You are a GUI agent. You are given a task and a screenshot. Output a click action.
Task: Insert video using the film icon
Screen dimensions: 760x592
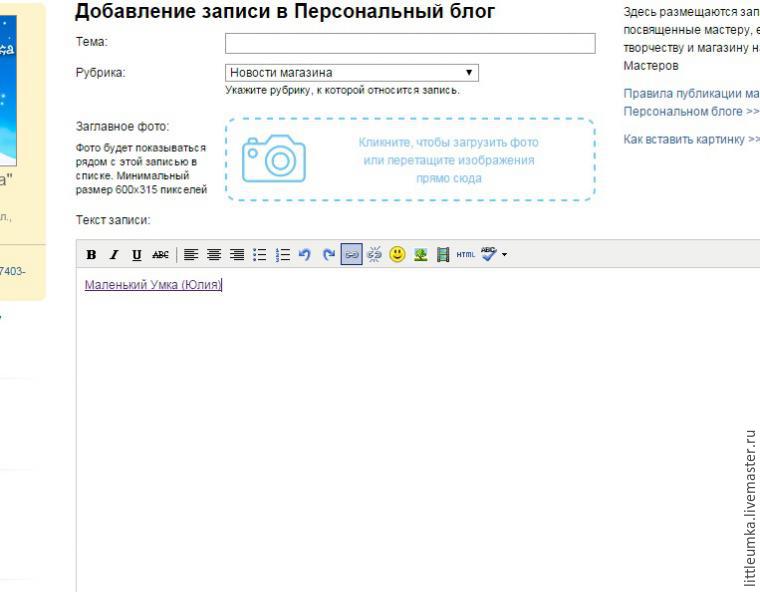443,255
